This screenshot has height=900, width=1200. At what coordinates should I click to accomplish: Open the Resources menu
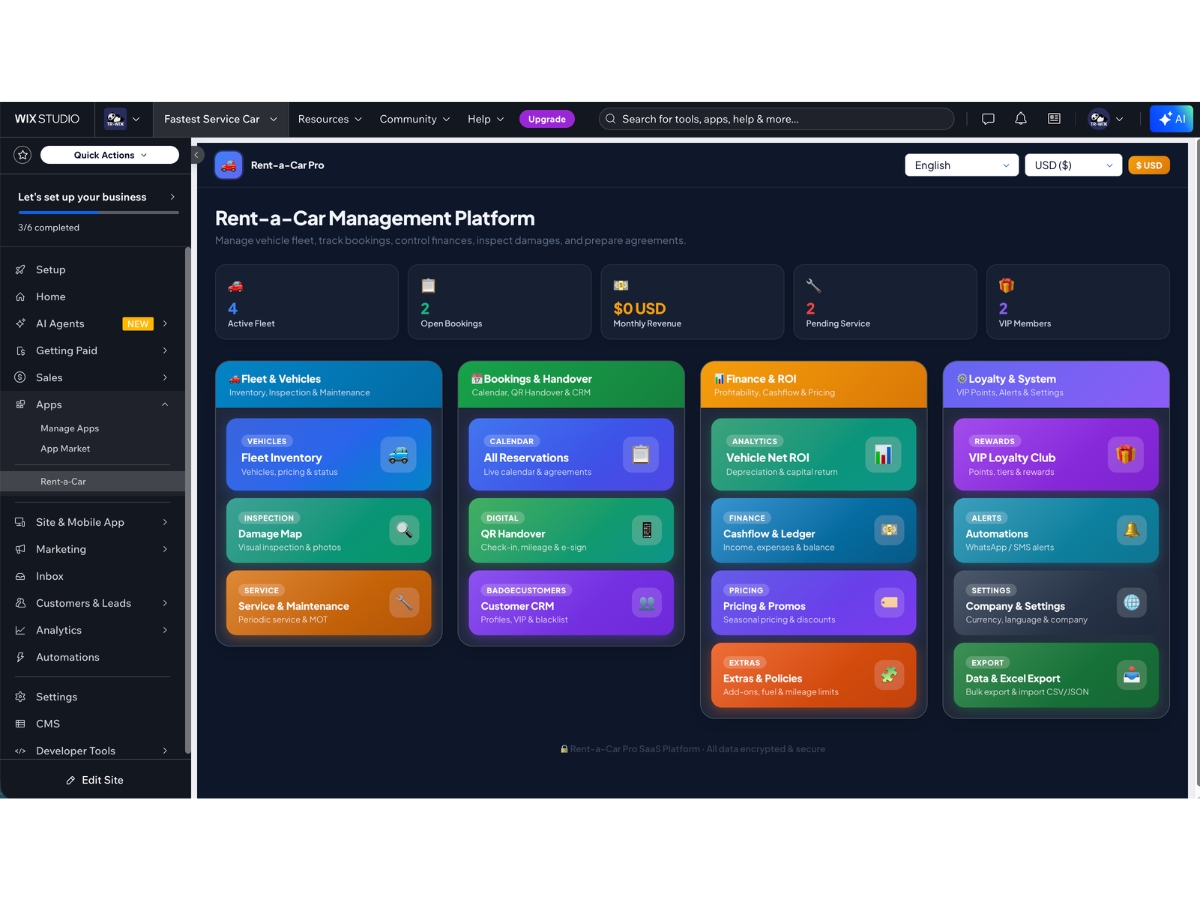pyautogui.click(x=330, y=119)
